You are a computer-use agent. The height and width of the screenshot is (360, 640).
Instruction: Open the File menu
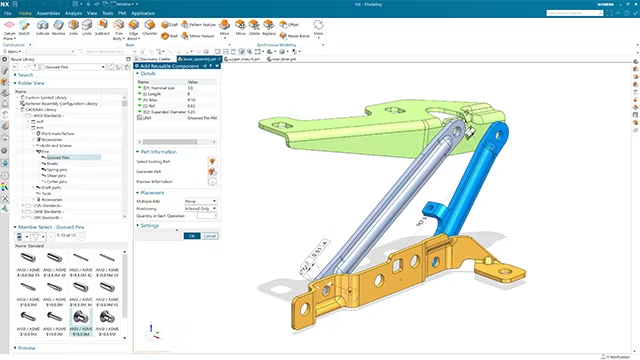[x=8, y=13]
